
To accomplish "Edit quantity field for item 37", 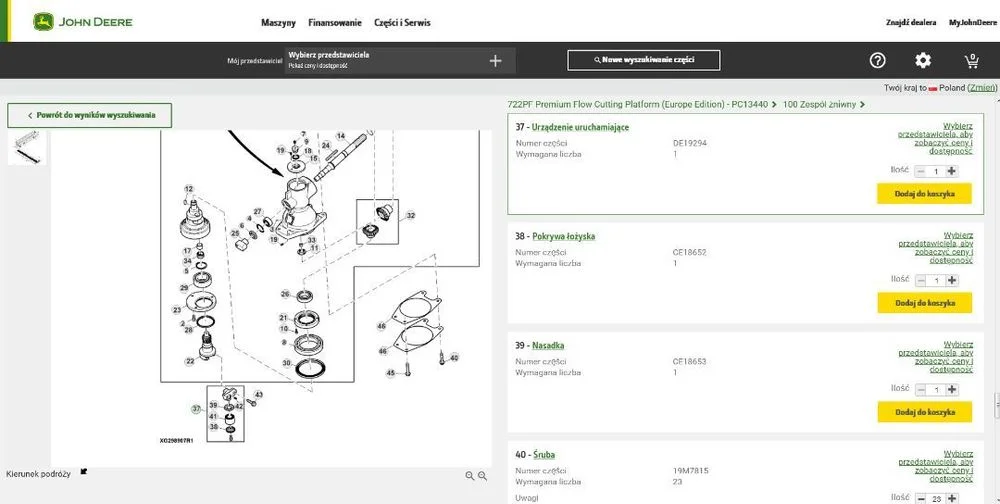I will (x=936, y=171).
